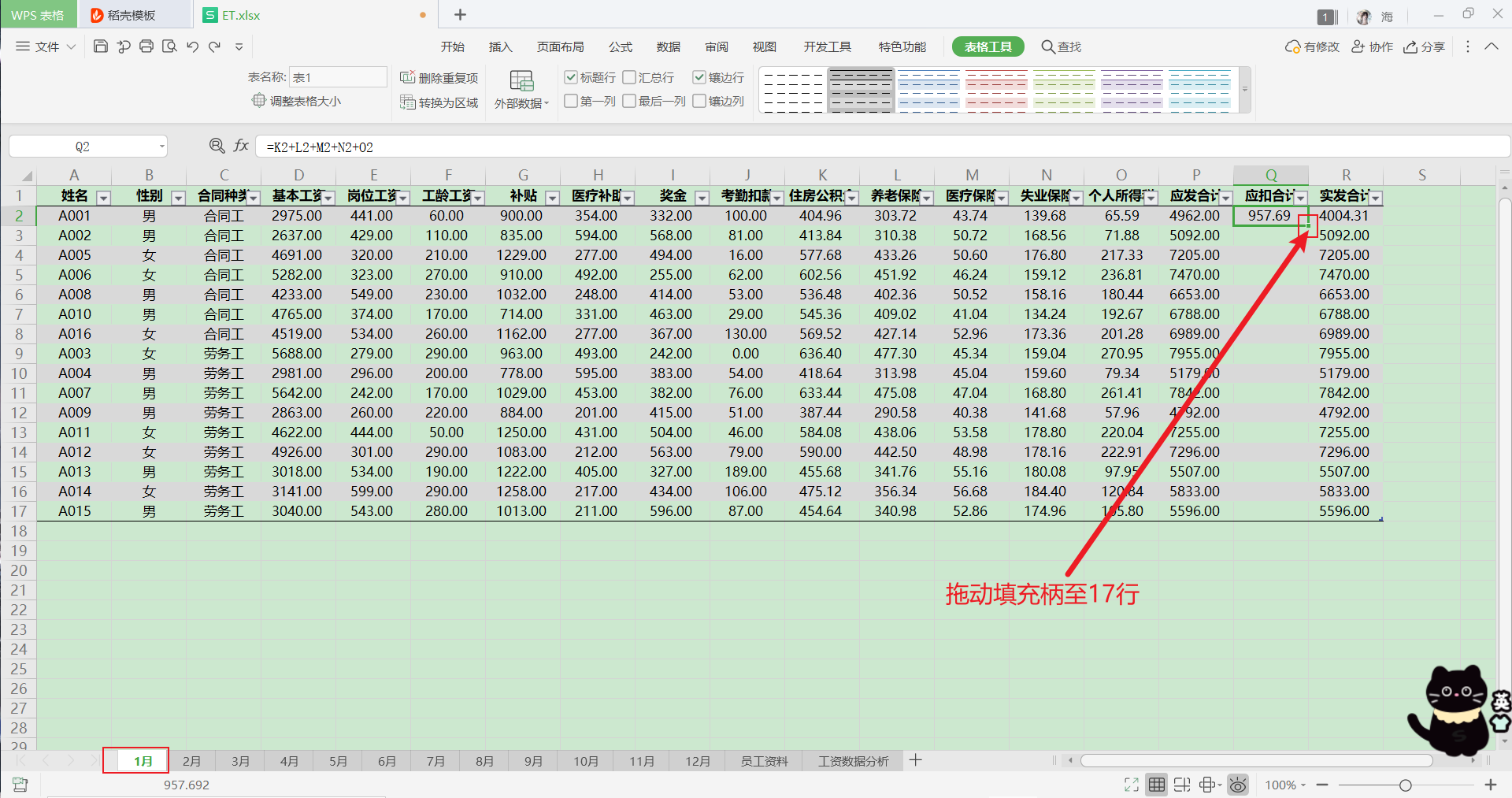Open the 开始 ribbon tab

[x=452, y=46]
